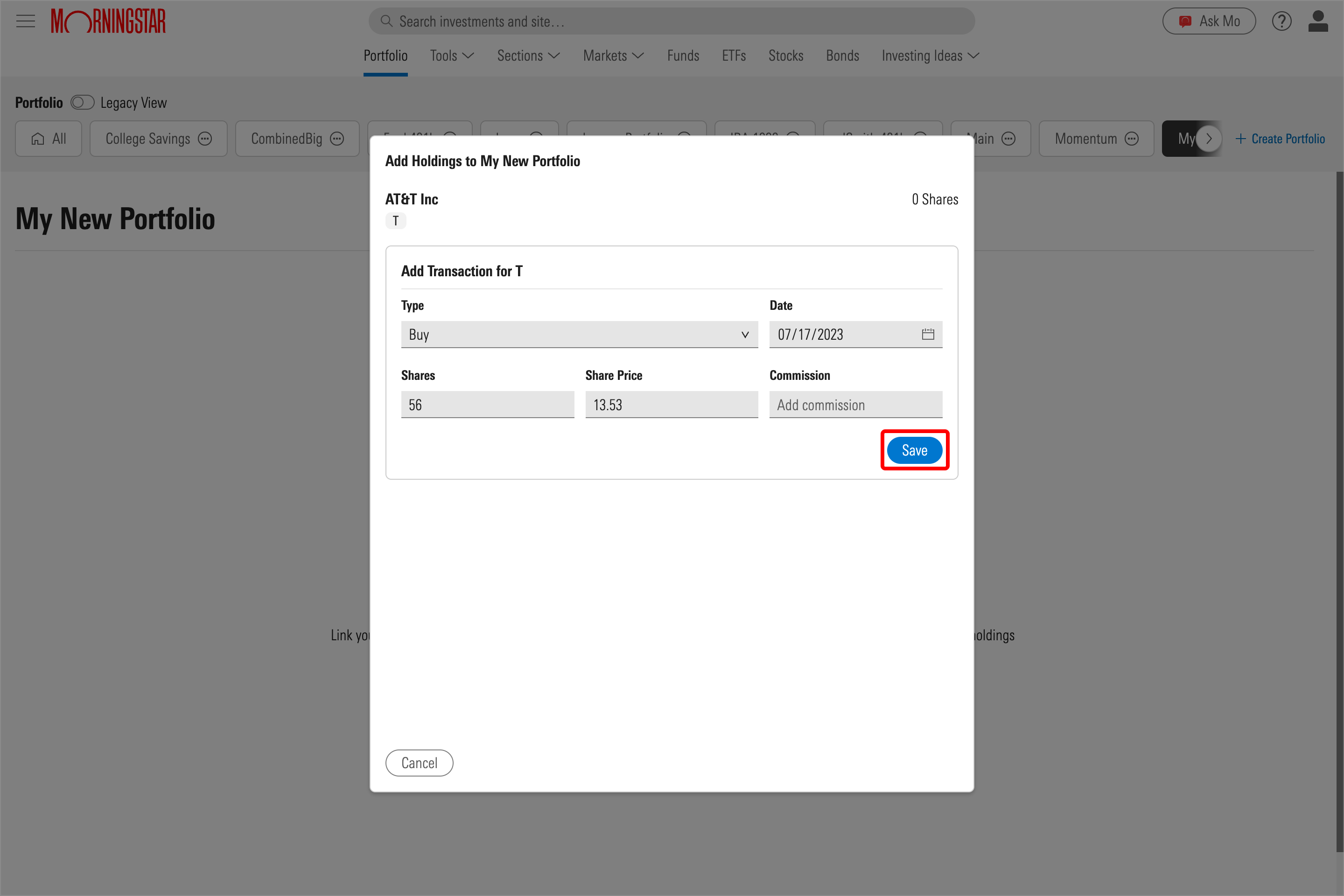Open the user account icon
This screenshot has width=1344, height=896.
[x=1318, y=21]
